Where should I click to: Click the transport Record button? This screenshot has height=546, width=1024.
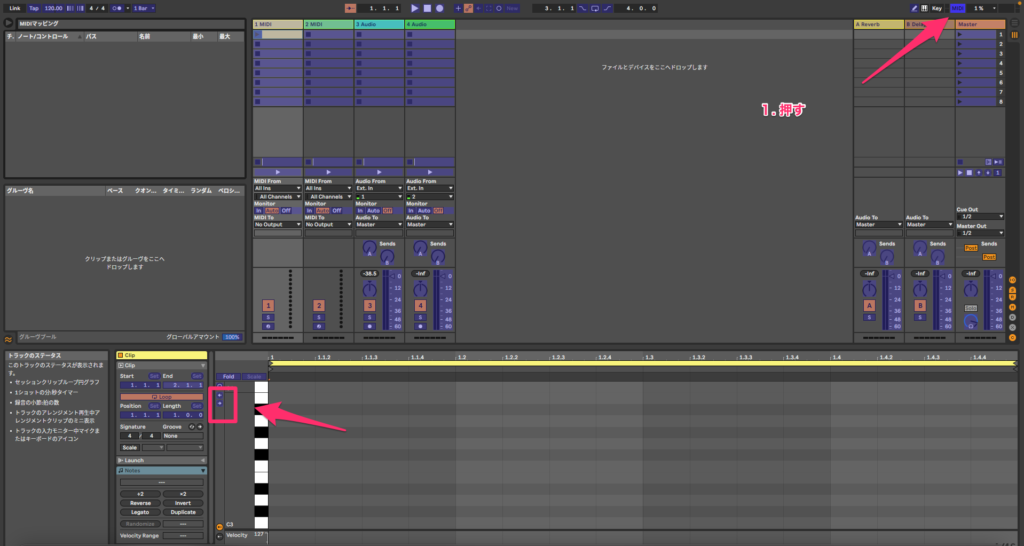click(439, 8)
